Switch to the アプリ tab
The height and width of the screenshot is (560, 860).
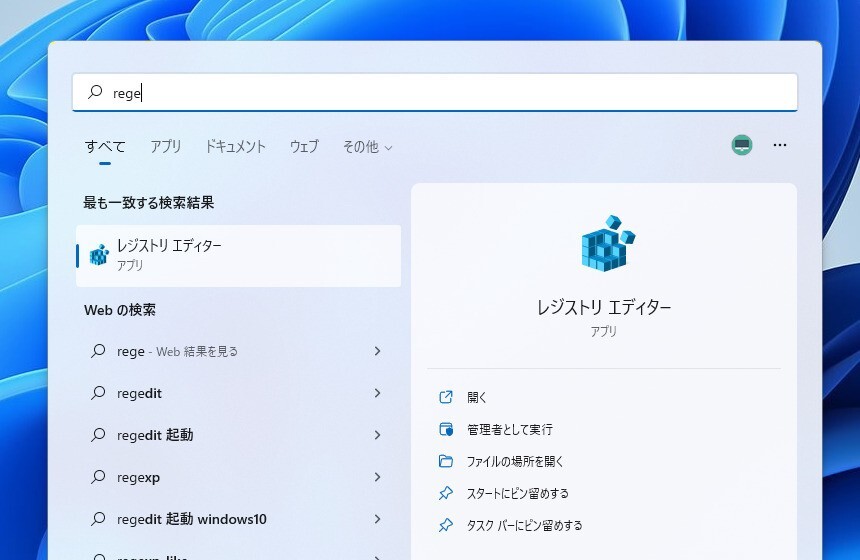pyautogui.click(x=166, y=147)
